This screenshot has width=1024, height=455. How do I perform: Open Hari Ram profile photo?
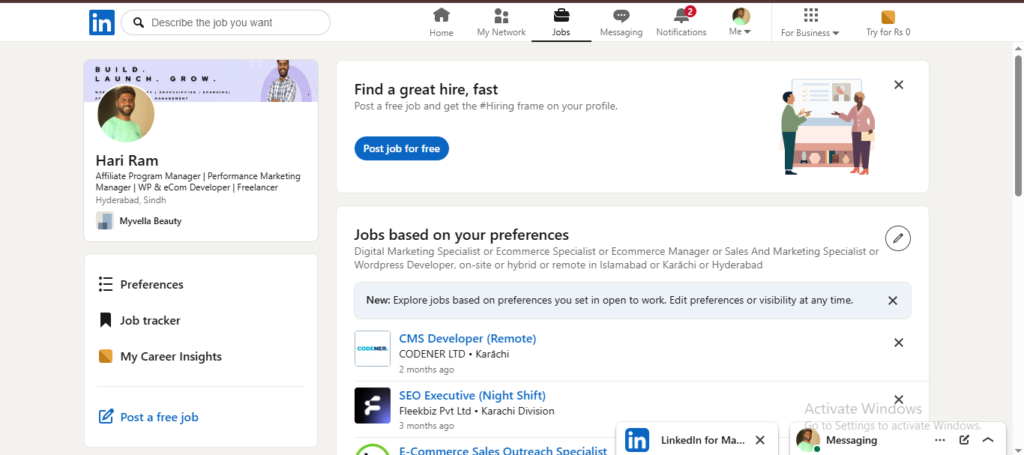126,114
